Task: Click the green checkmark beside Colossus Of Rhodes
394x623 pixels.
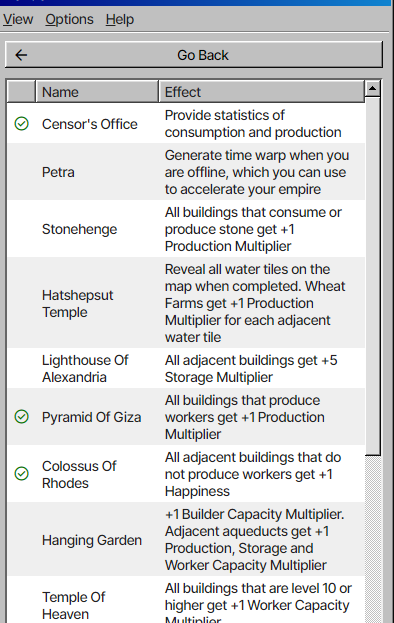Action: click(21, 474)
